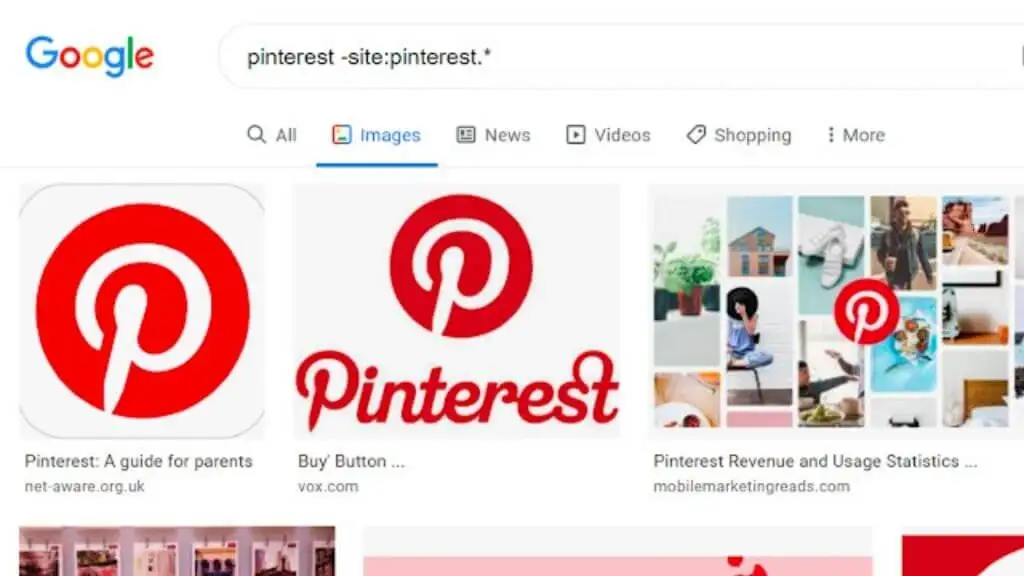The width and height of the screenshot is (1024, 576).
Task: Click the magnifier icon beside All
Action: tap(256, 135)
